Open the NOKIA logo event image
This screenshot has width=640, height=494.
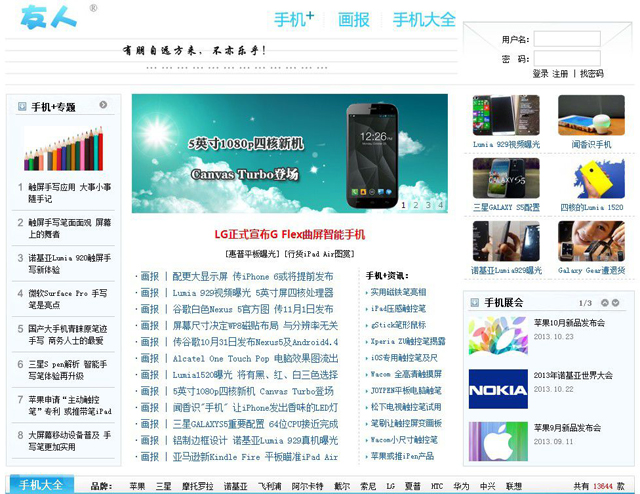click(498, 389)
